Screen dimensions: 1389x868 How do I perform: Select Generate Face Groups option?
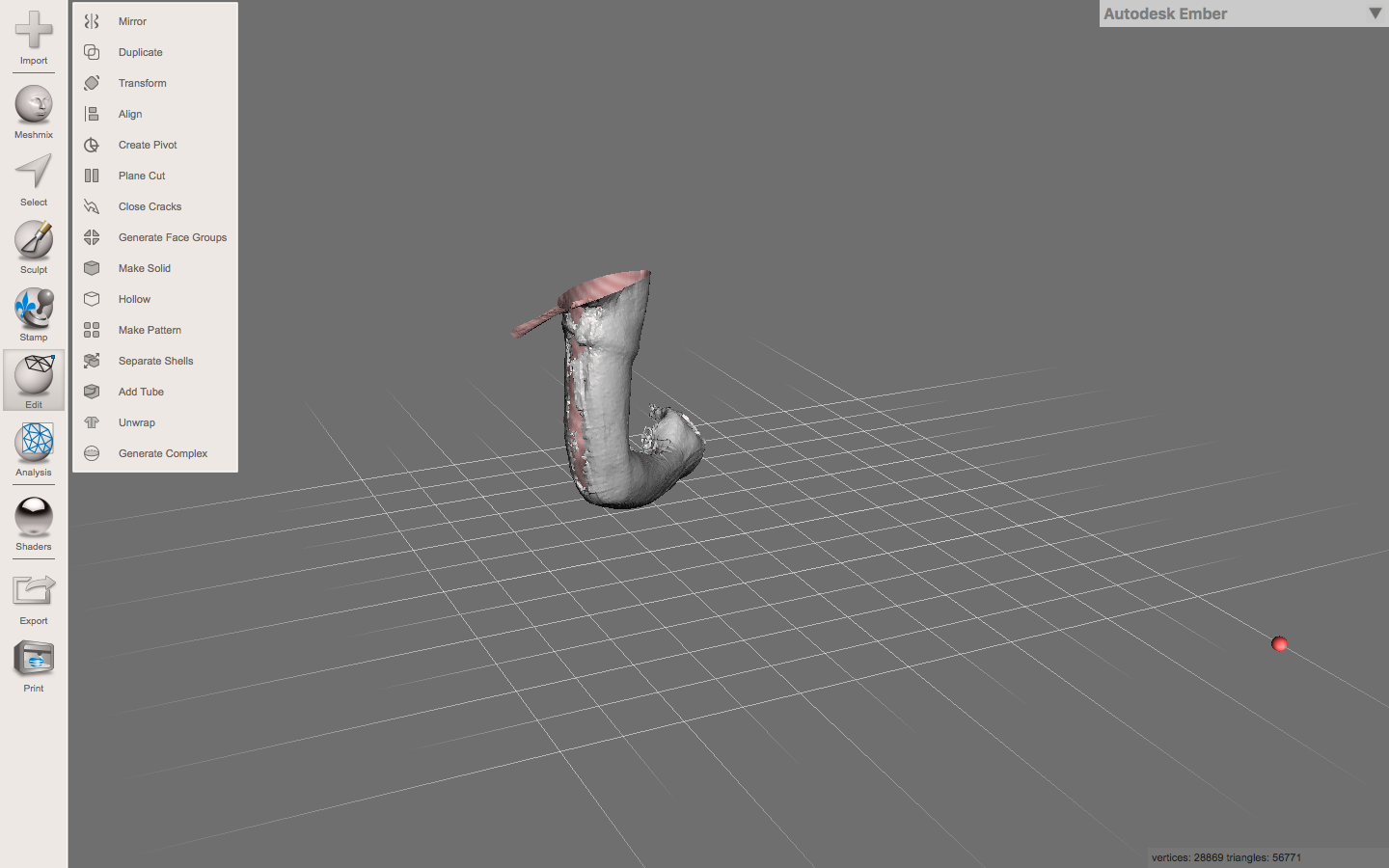(x=172, y=237)
